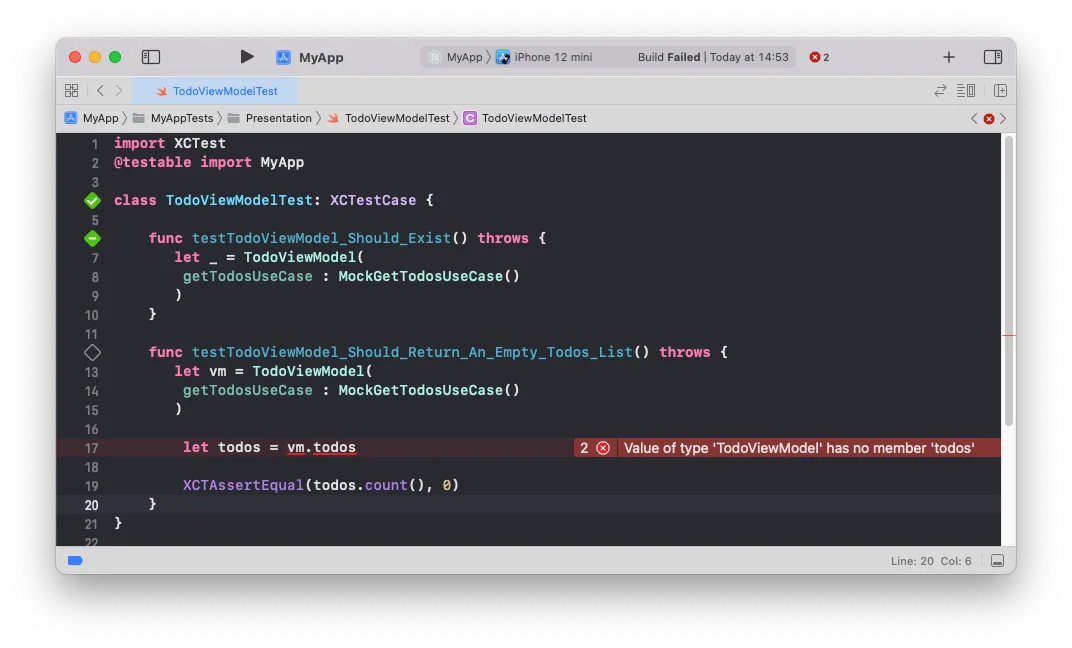
Task: Select the TodoViewModelTest editor tab
Action: coord(215,90)
